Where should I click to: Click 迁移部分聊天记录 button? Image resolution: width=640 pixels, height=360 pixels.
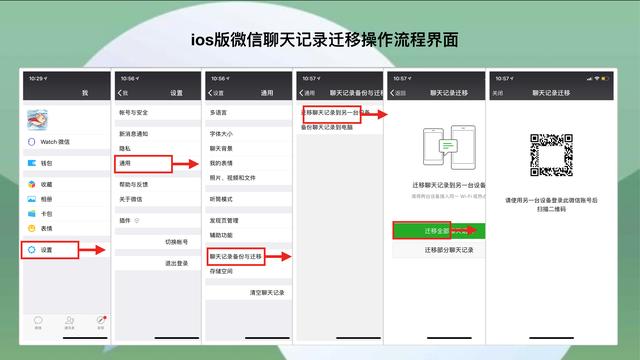pos(439,250)
